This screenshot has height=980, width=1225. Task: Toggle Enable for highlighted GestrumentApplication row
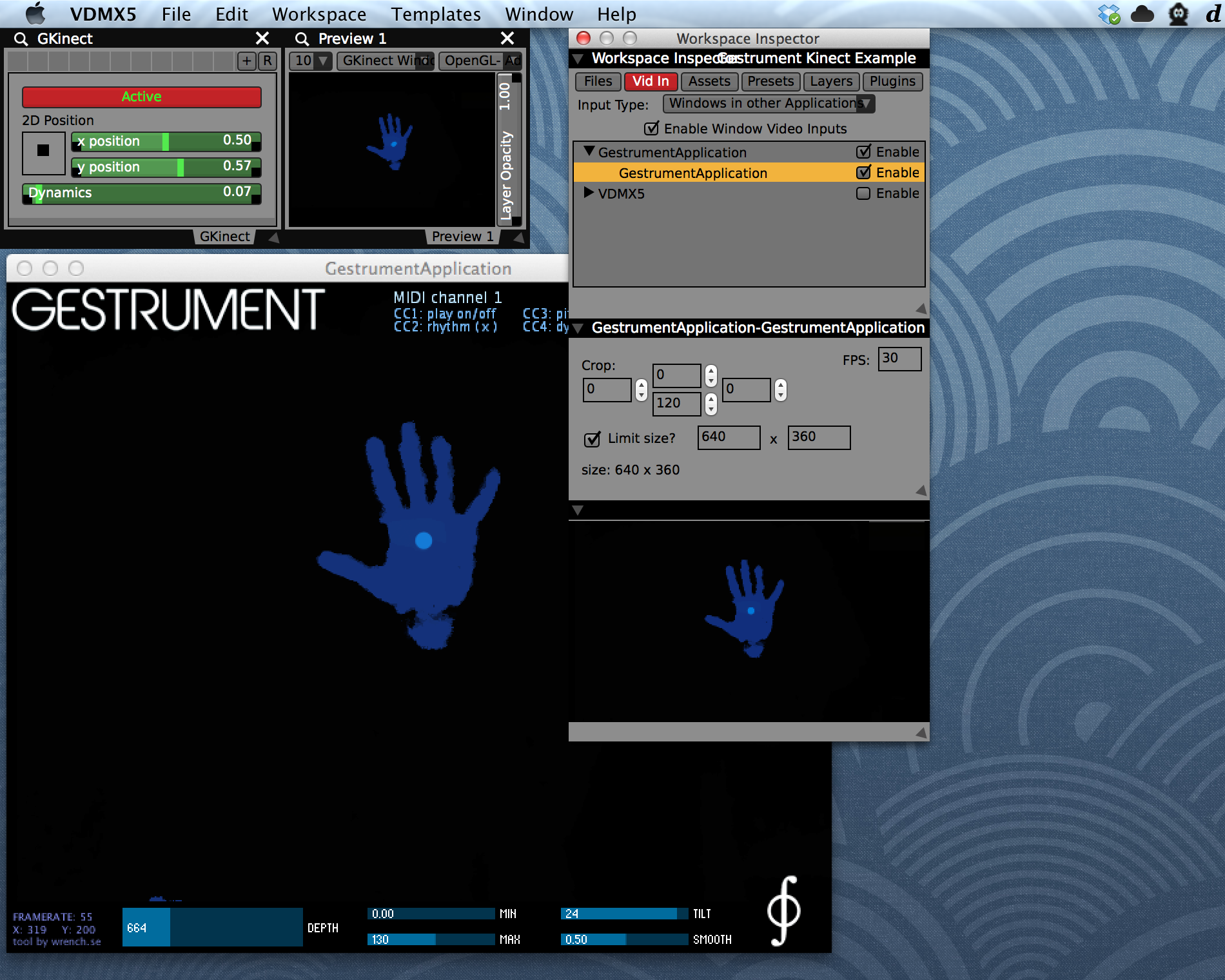coord(863,172)
